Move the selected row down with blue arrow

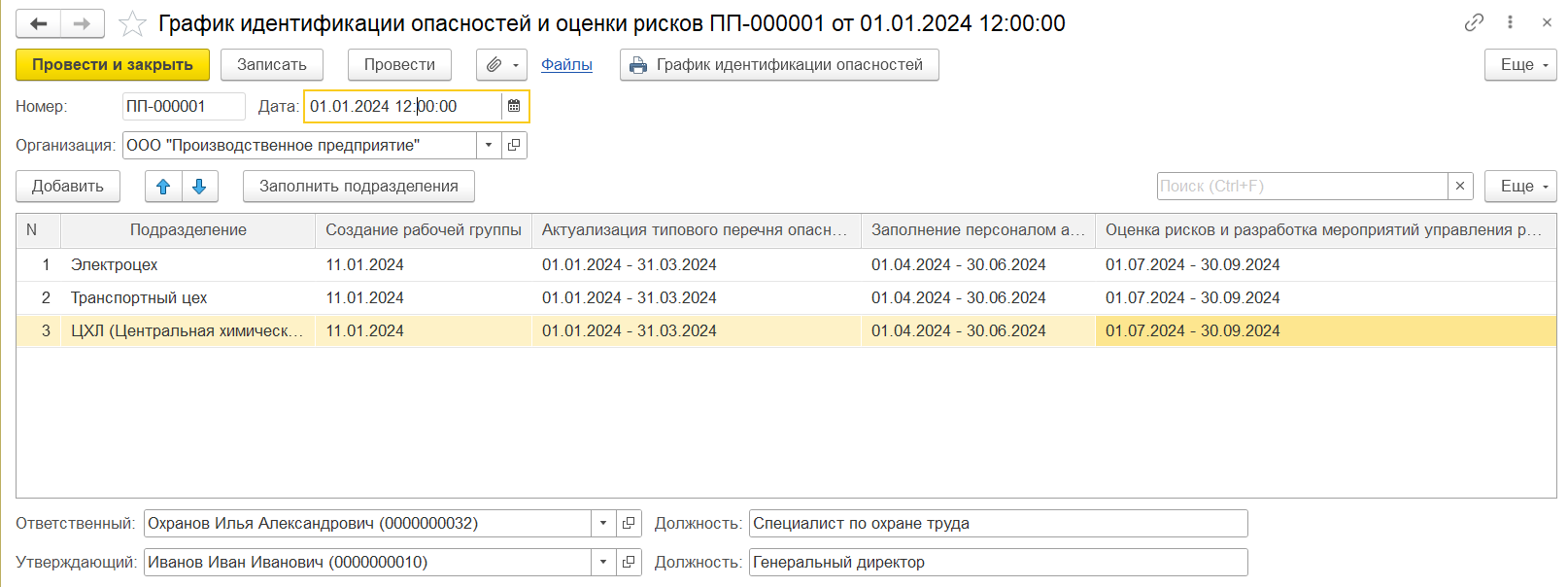click(x=199, y=187)
